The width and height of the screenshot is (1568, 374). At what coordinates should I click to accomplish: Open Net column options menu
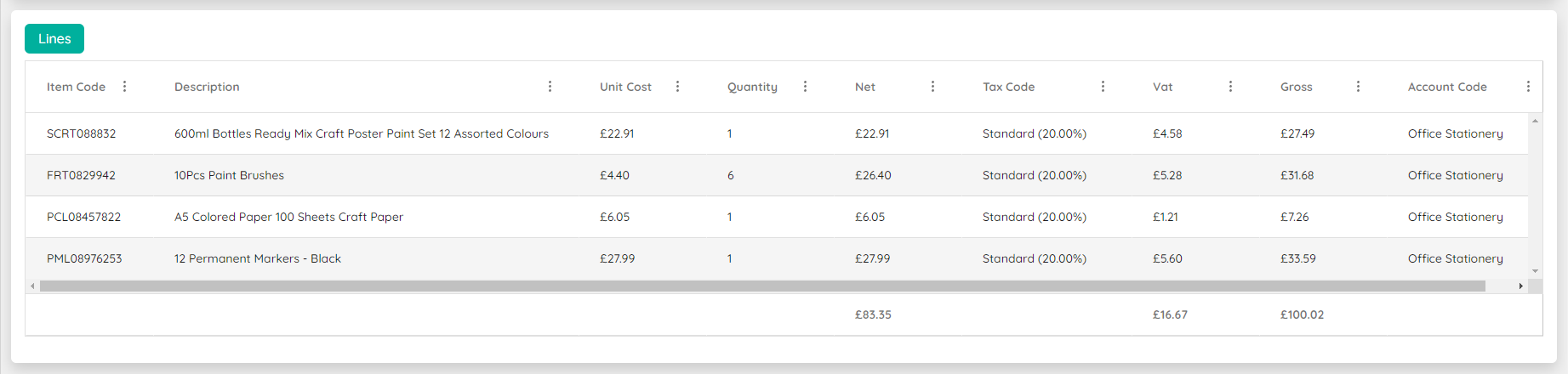click(x=933, y=87)
